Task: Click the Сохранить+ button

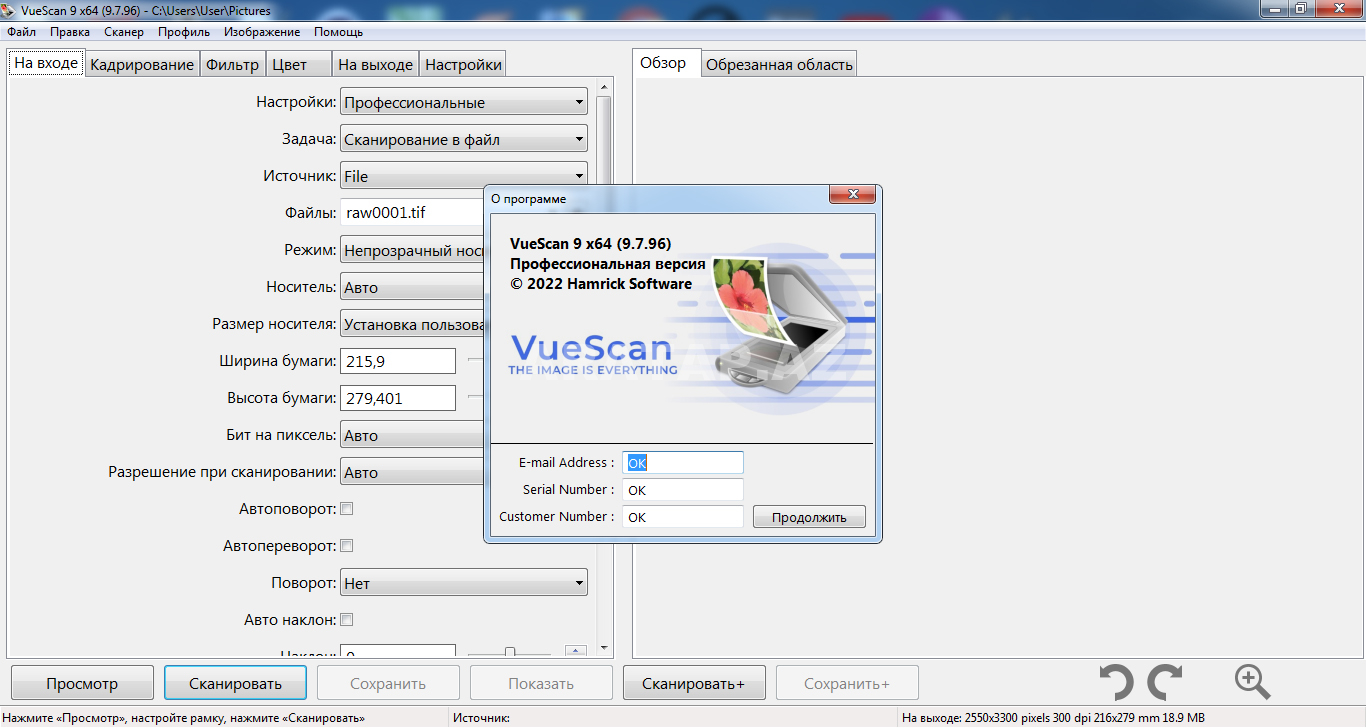Action: click(847, 683)
